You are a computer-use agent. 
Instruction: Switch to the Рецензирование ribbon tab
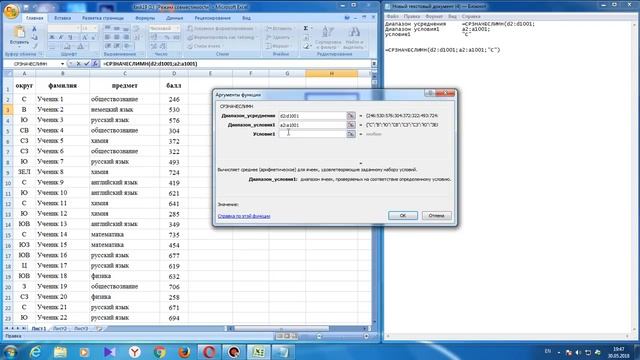click(213, 18)
